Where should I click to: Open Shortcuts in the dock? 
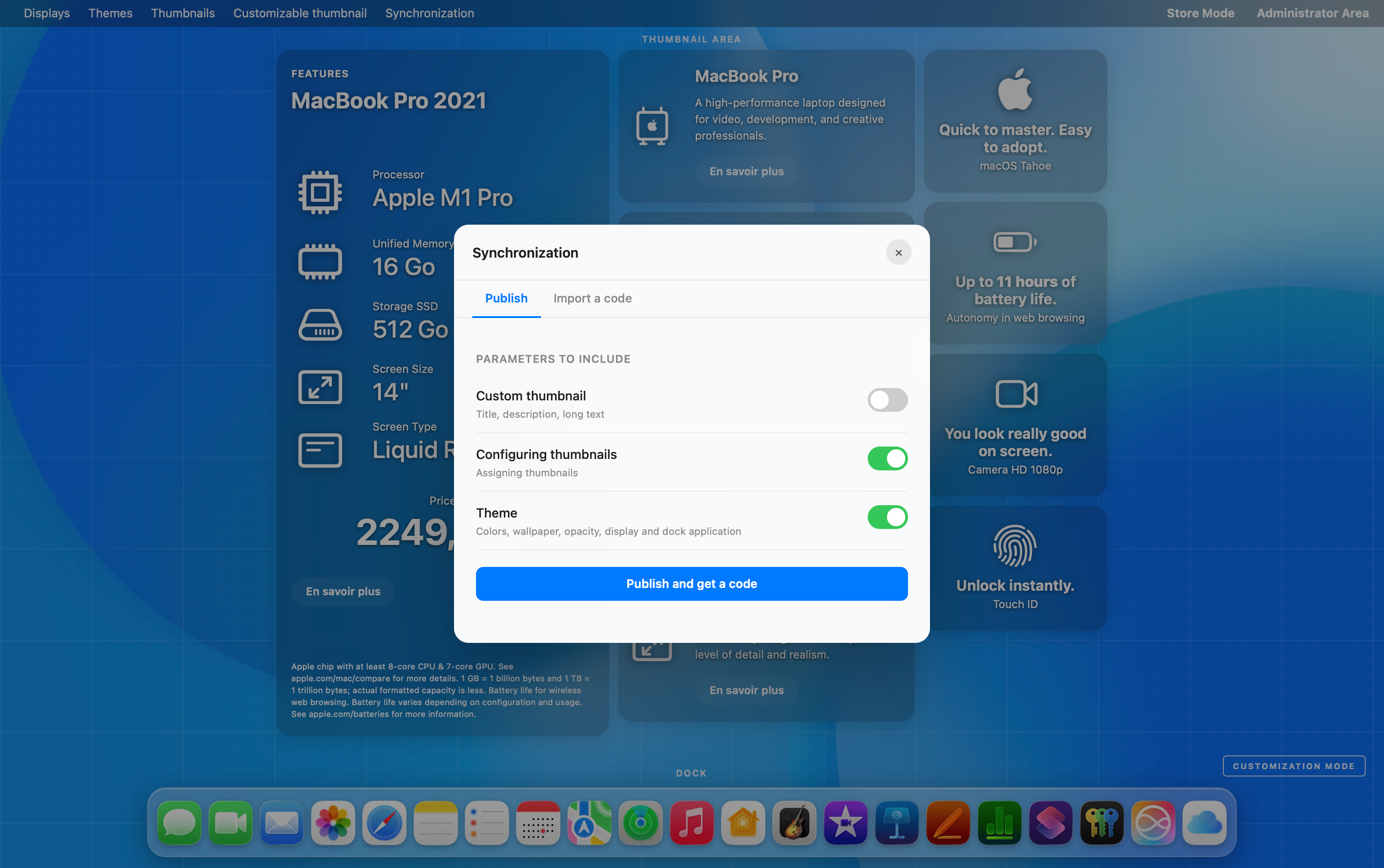tap(1050, 823)
